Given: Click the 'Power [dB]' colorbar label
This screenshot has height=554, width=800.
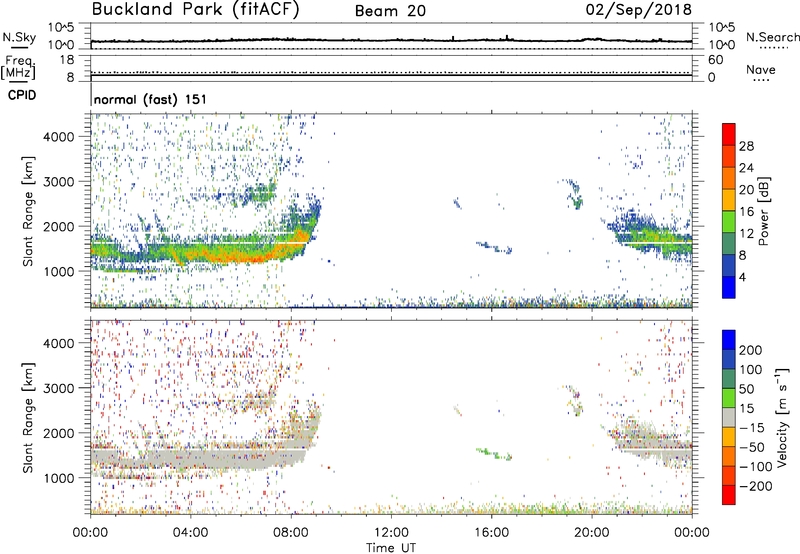Looking at the screenshot, I should coord(763,211).
